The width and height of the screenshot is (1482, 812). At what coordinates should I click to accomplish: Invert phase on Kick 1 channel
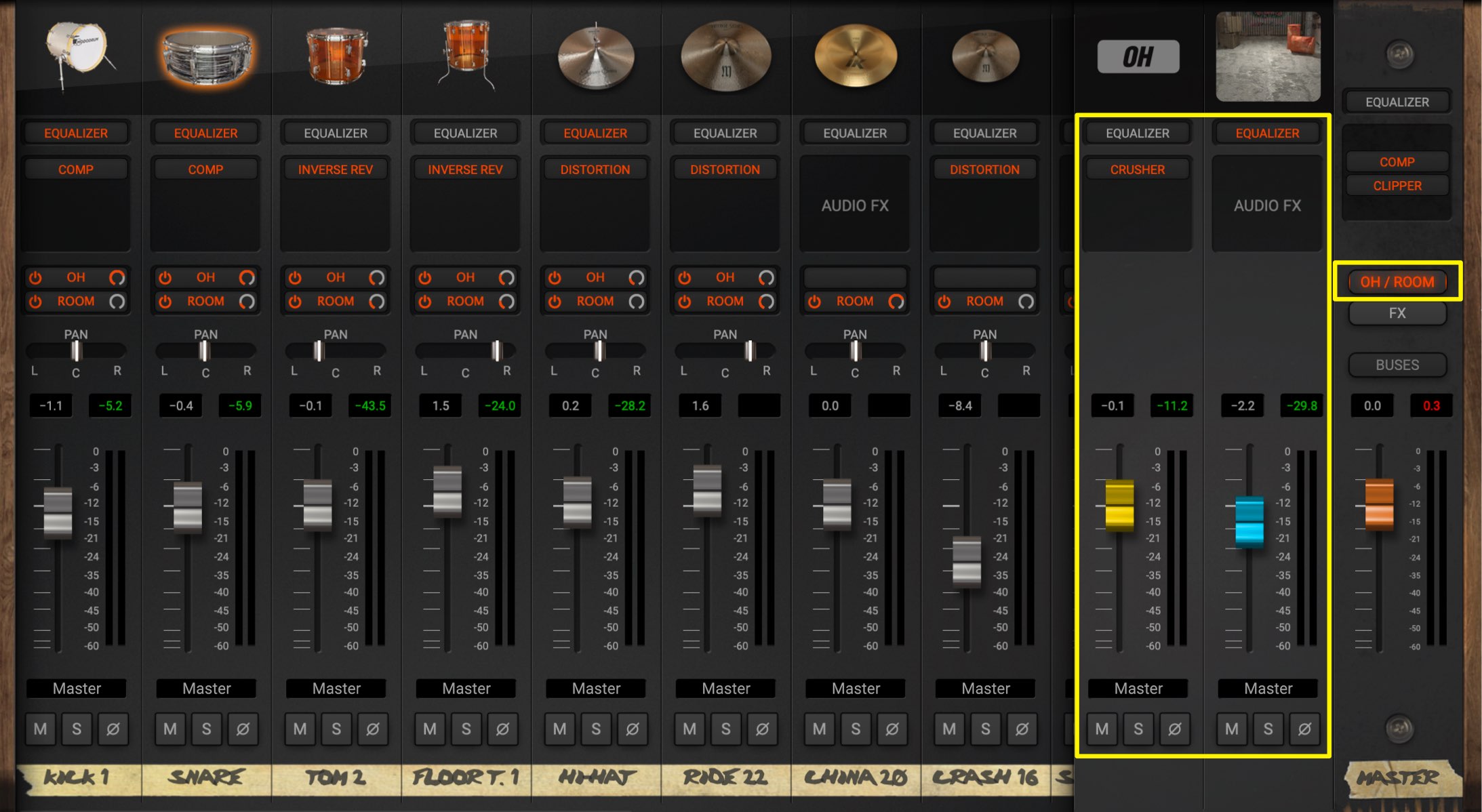[113, 729]
